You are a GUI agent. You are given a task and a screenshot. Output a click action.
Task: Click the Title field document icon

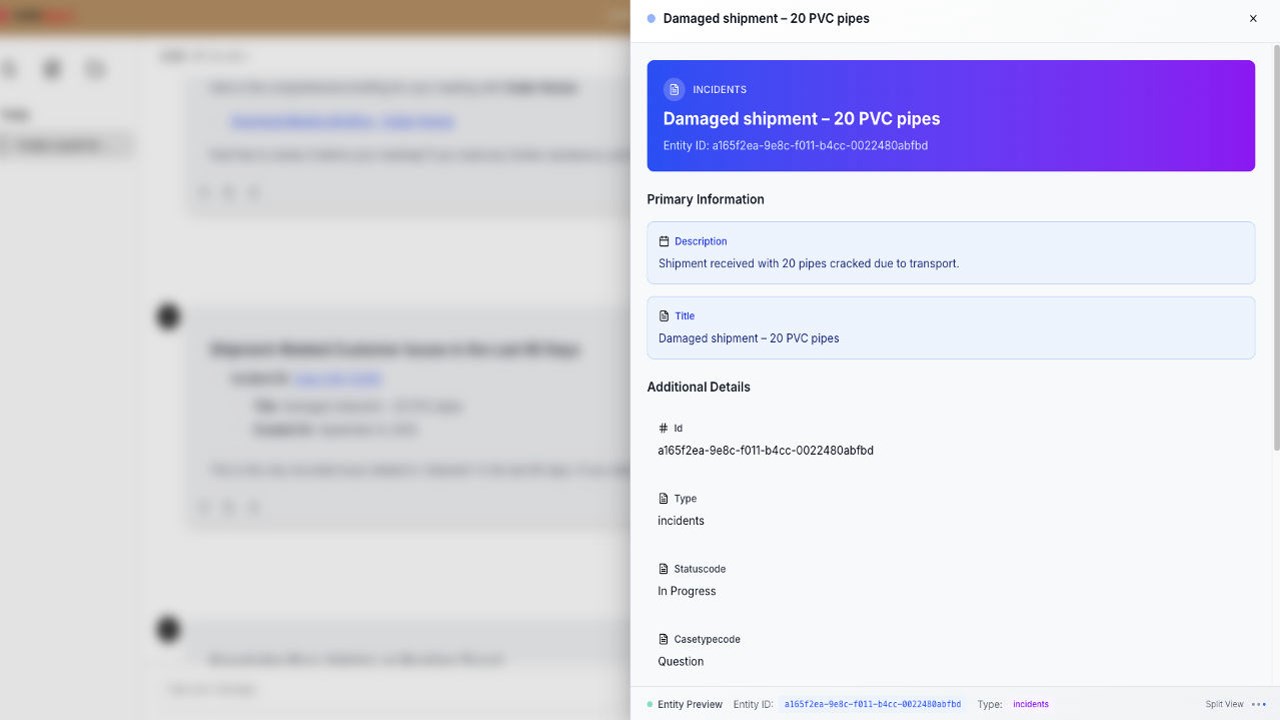coord(664,316)
